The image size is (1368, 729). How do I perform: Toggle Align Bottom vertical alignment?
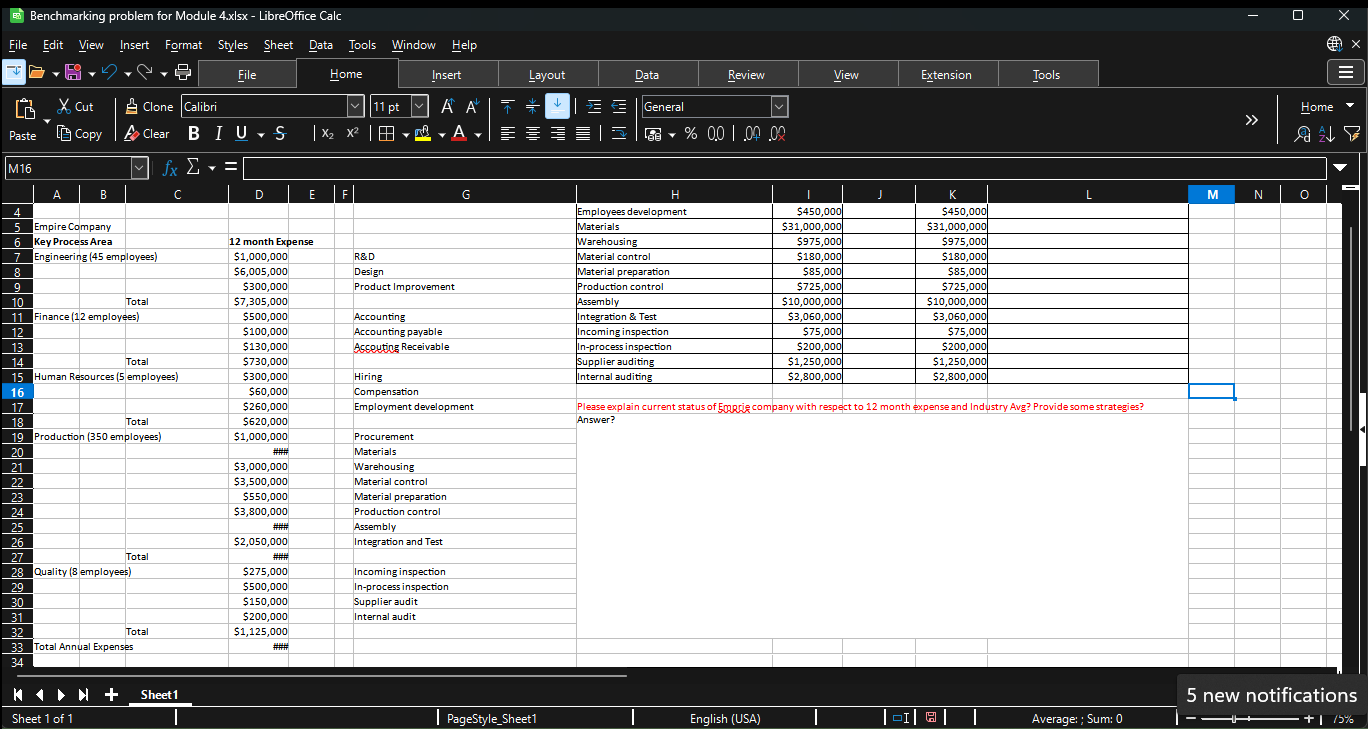point(557,107)
